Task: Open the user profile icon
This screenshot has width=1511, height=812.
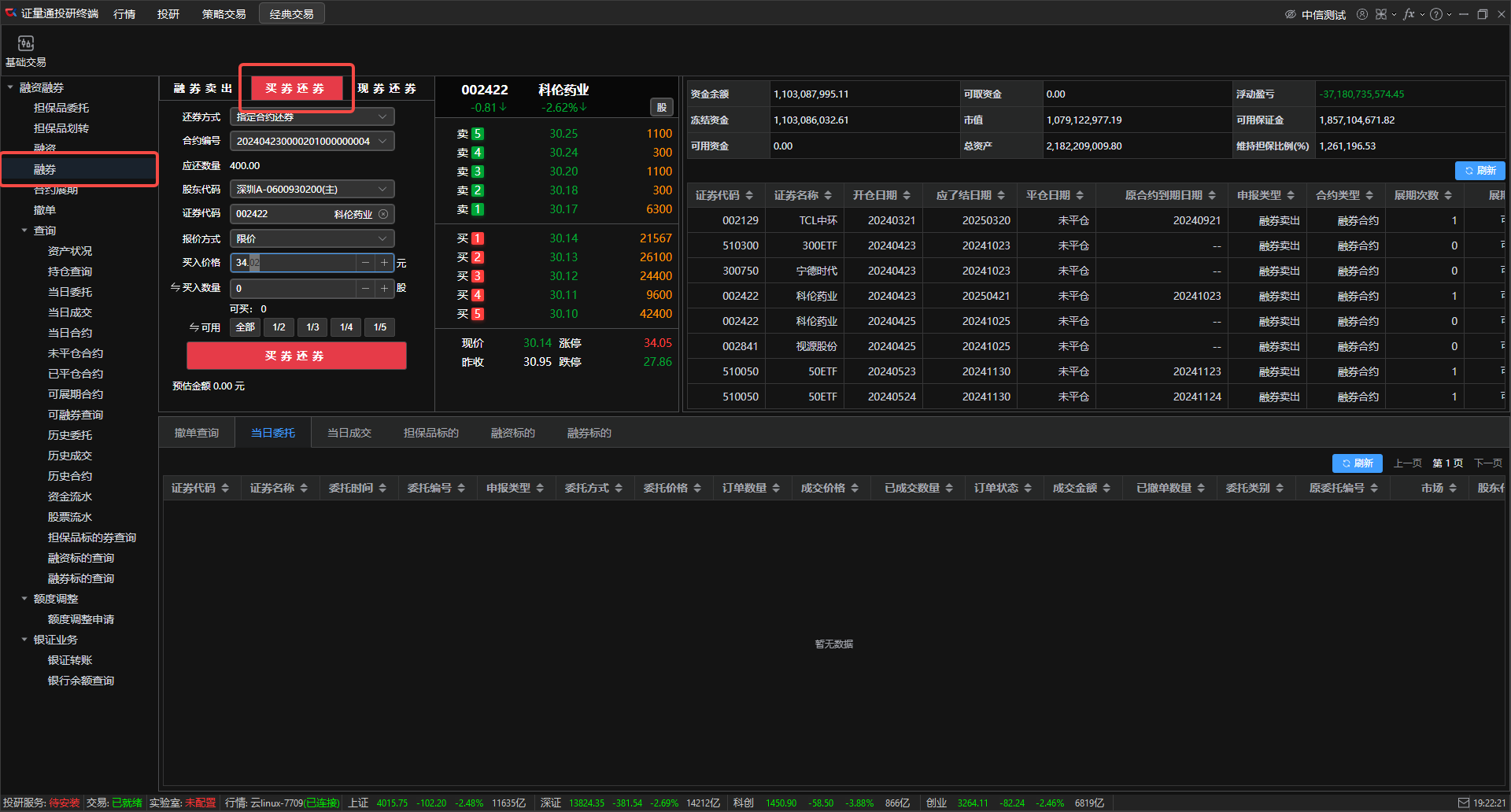Action: click(1361, 14)
